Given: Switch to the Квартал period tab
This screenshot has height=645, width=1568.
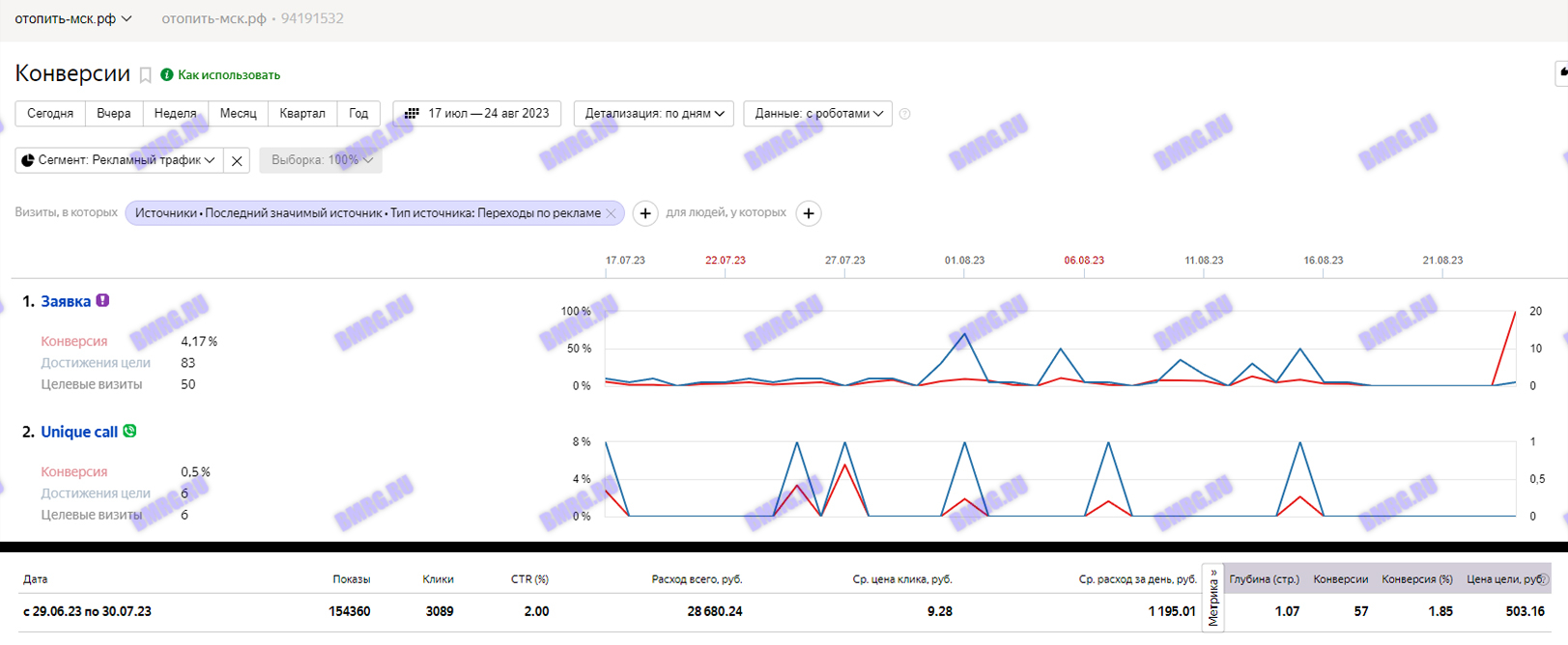Looking at the screenshot, I should pos(302,113).
